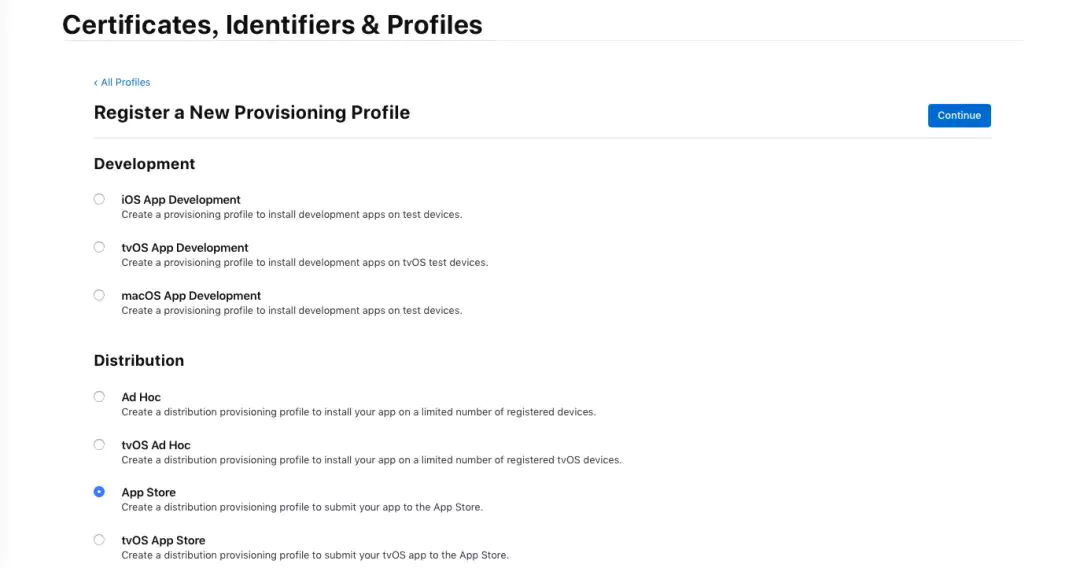Click the "tvOS App Store" label text
This screenshot has width=1080, height=568.
pos(163,541)
